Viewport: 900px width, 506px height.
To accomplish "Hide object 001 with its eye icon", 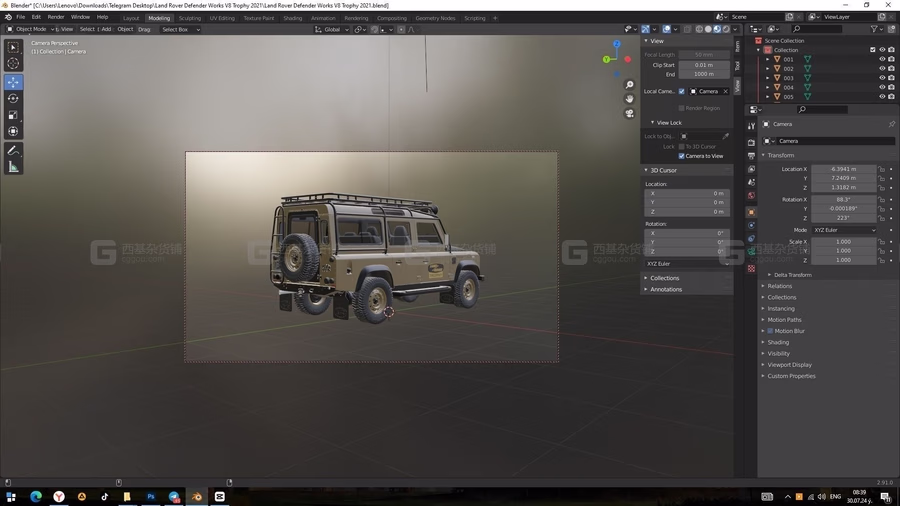I will tap(882, 59).
